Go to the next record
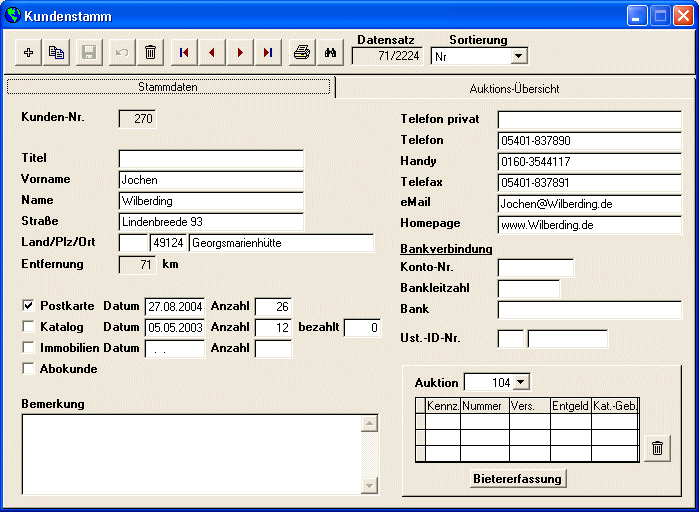 click(240, 53)
